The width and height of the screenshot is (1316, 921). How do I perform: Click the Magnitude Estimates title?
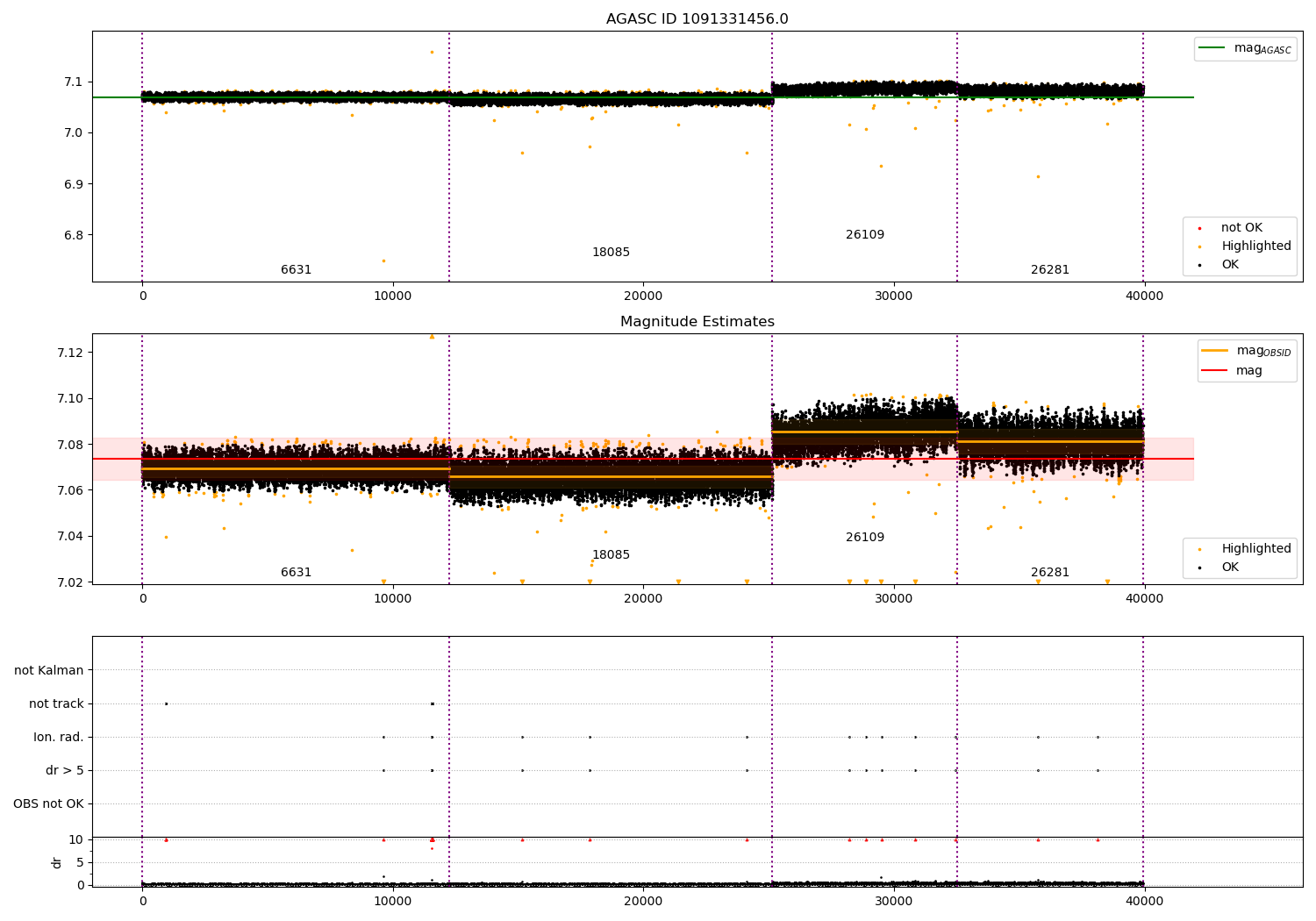(x=697, y=322)
